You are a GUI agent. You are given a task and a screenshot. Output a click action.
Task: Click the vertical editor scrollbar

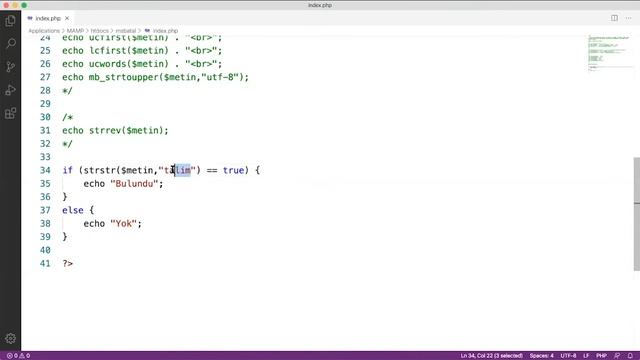click(637, 214)
